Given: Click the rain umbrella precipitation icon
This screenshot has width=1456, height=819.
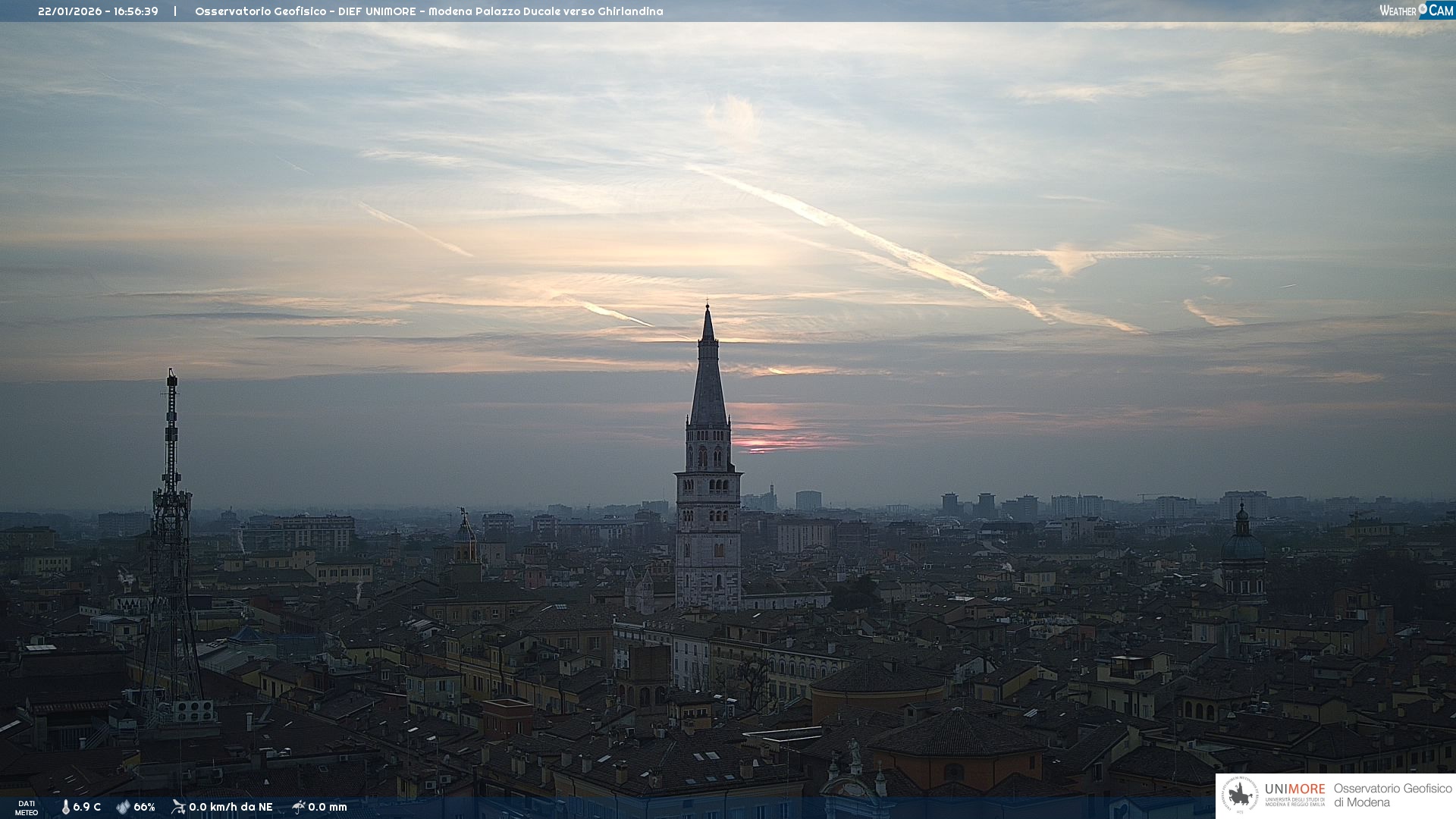Looking at the screenshot, I should [x=299, y=807].
